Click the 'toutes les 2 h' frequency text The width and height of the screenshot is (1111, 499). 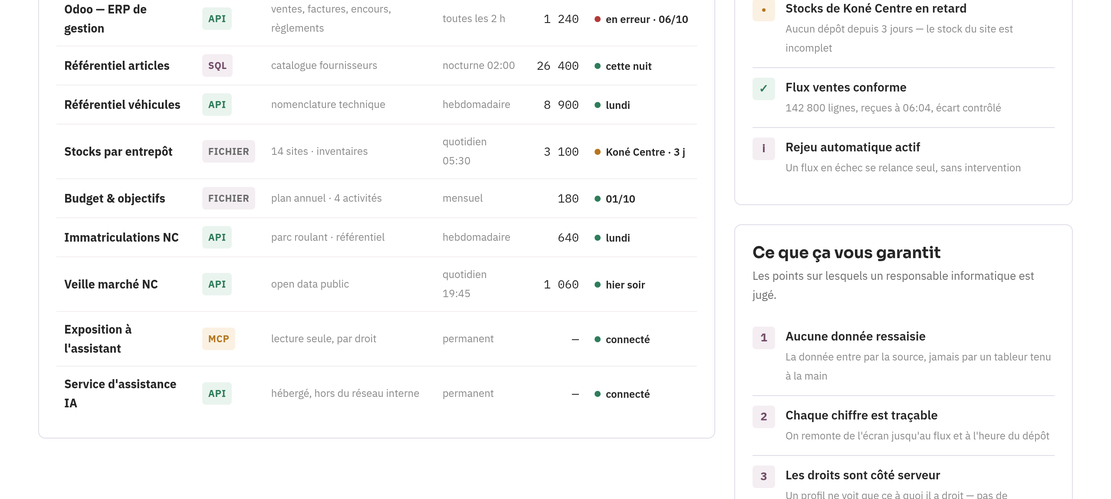tap(474, 18)
